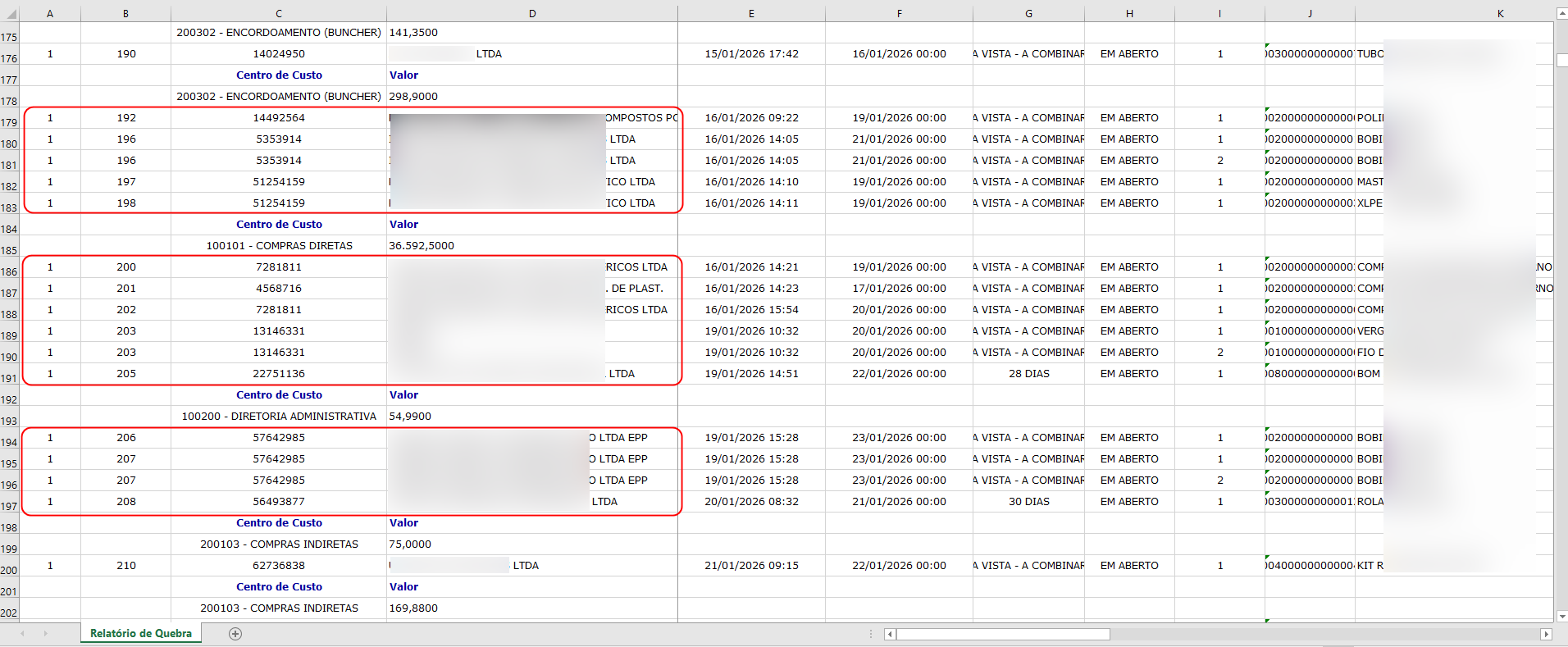Click cell with code 62736838

(x=279, y=566)
